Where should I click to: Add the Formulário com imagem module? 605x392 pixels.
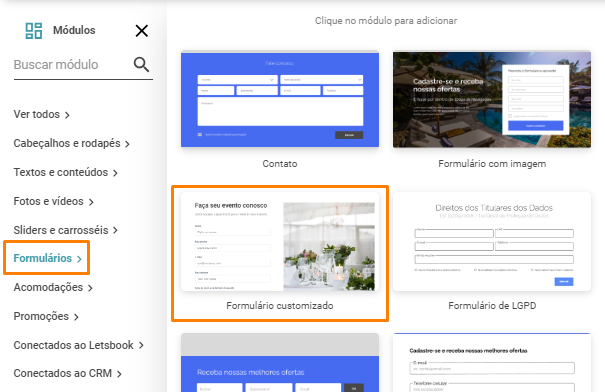pyautogui.click(x=492, y=99)
